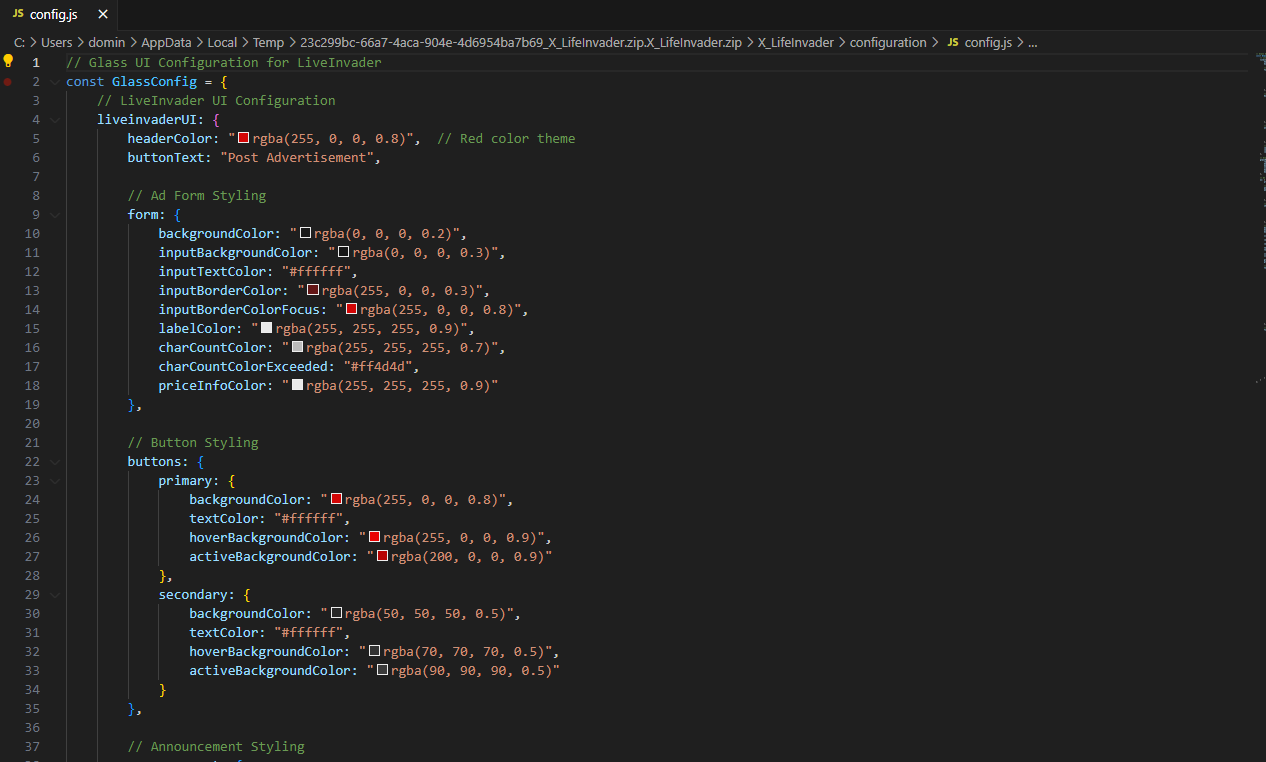Open the configuration folder breadcrumb
This screenshot has width=1266, height=762.
click(888, 42)
